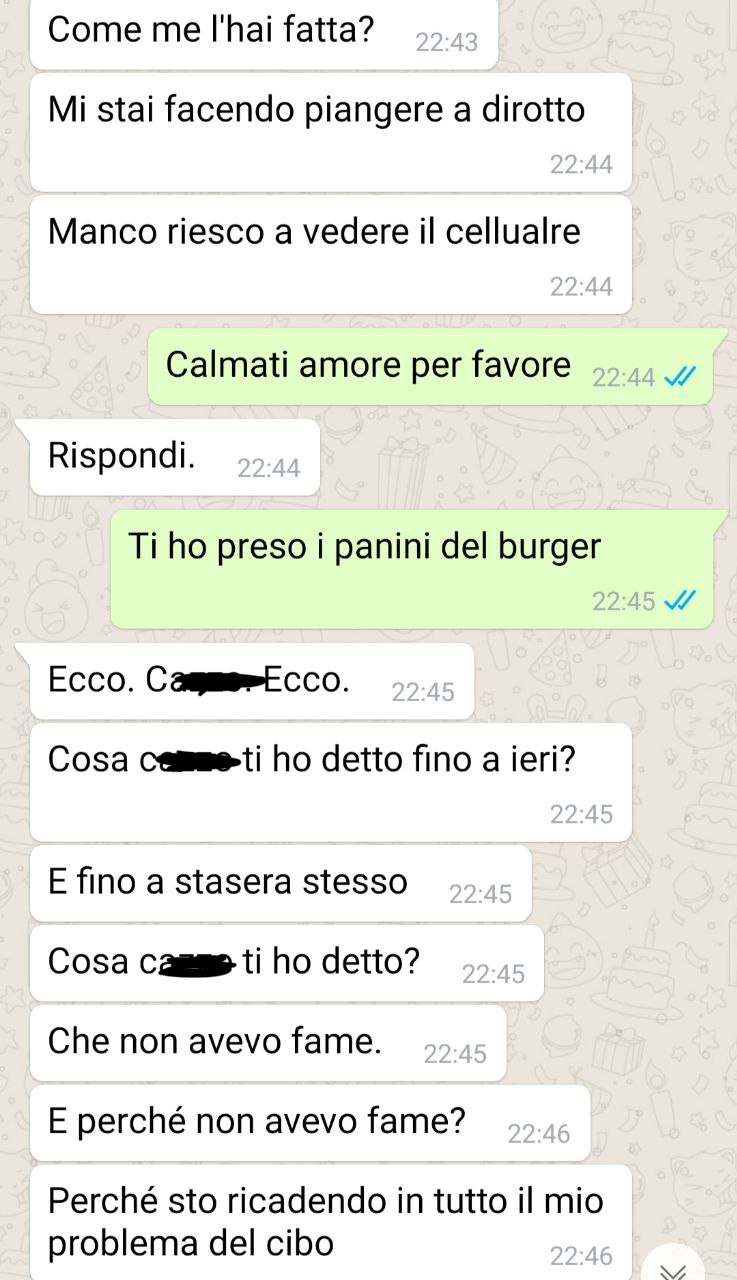This screenshot has width=737, height=1280.
Task: Tap the 22:46 timestamp on 'problema del cibo'
Action: click(x=581, y=1256)
